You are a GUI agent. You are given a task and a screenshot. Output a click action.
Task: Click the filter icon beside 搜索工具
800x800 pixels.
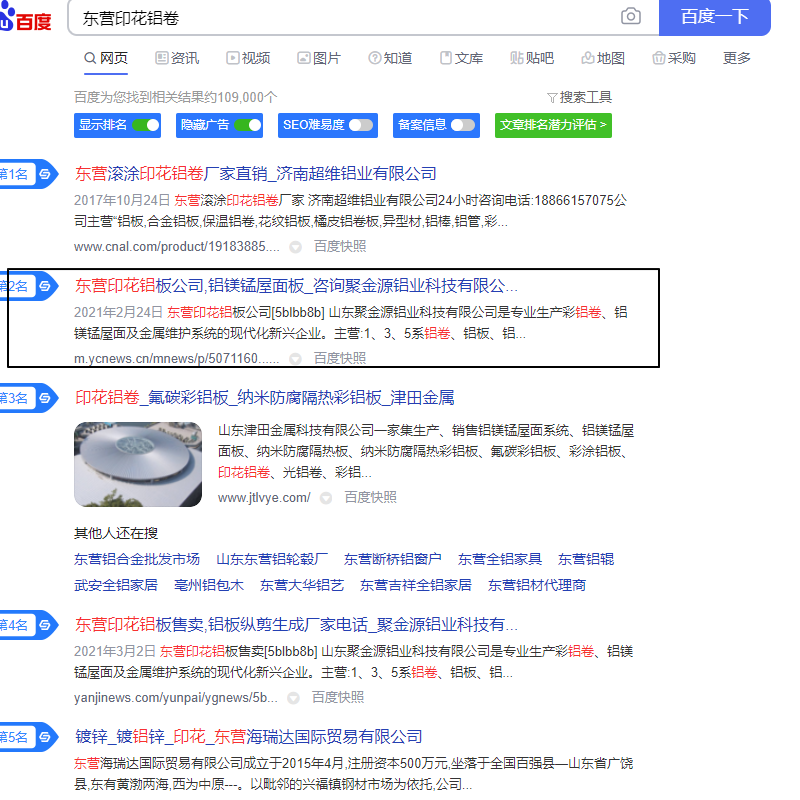(x=552, y=97)
